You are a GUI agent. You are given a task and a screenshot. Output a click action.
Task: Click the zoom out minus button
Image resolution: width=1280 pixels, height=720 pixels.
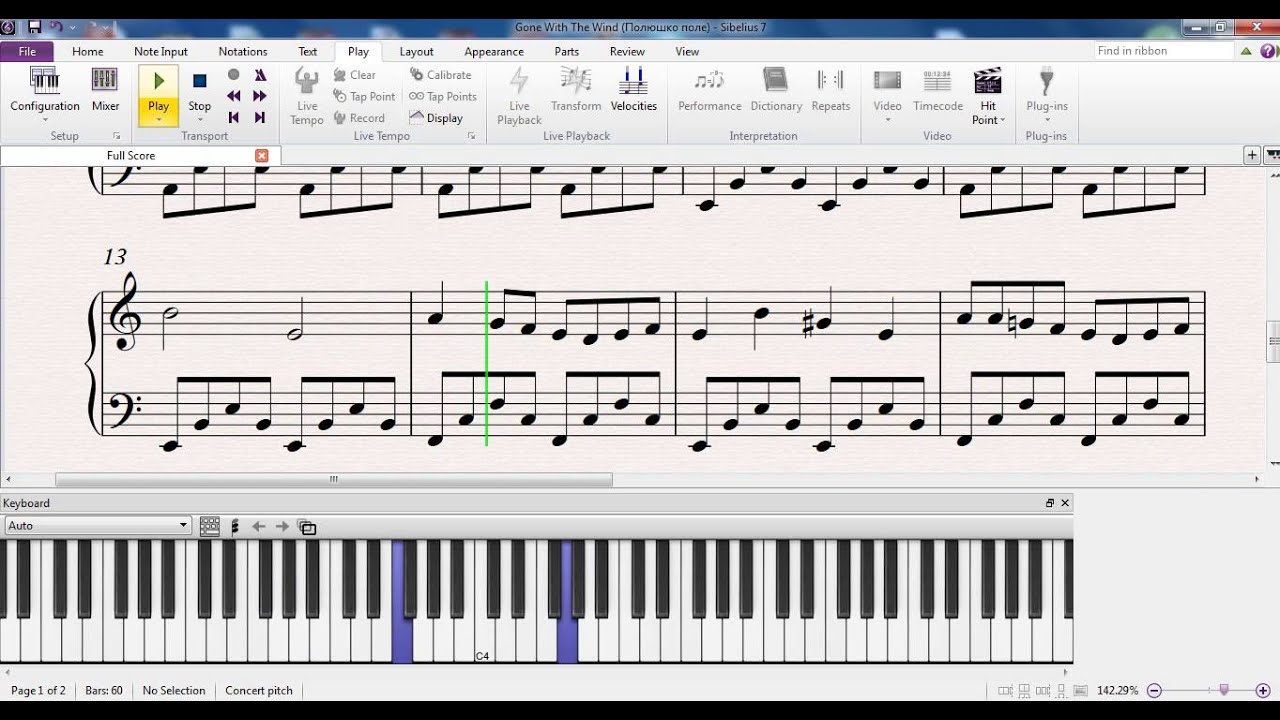(1154, 690)
